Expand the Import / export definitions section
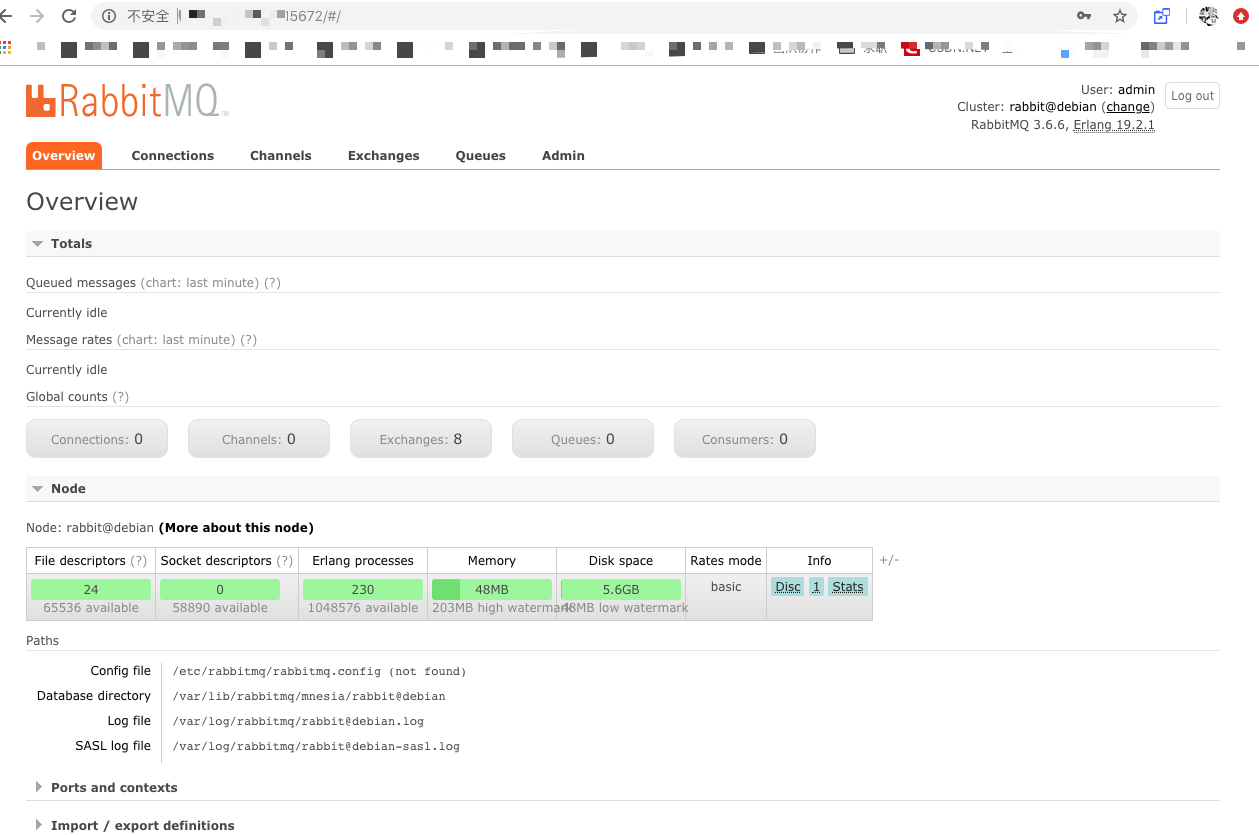Viewport: 1259px width, 835px height. (x=142, y=825)
